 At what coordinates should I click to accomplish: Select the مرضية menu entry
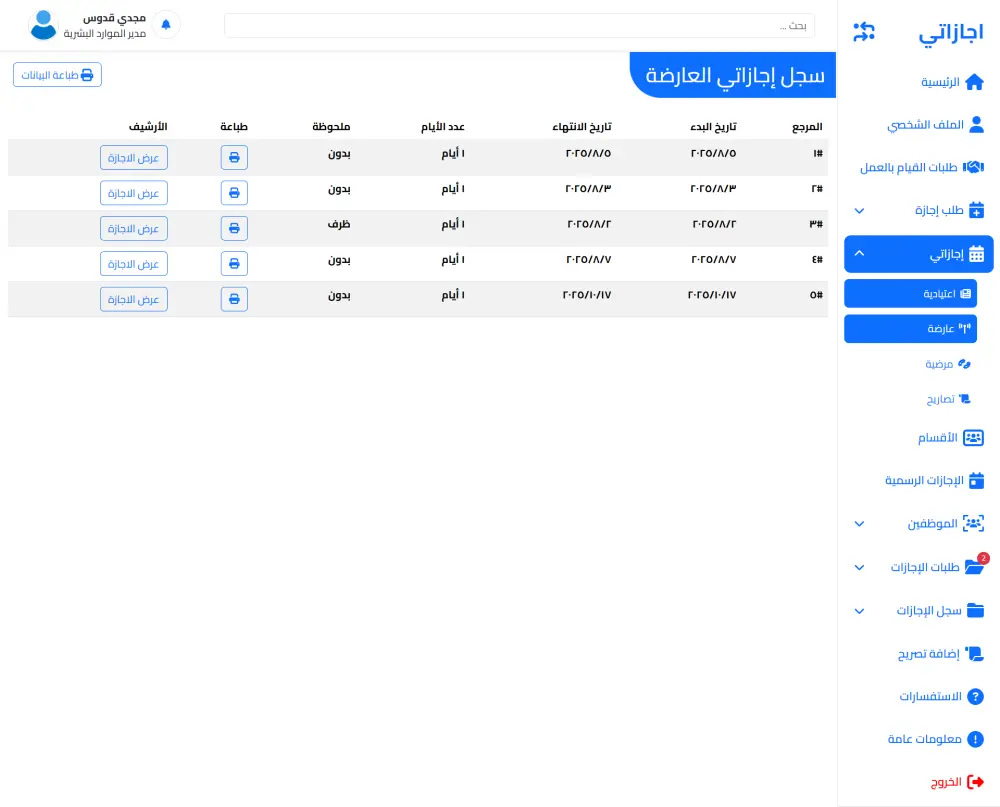(x=945, y=364)
